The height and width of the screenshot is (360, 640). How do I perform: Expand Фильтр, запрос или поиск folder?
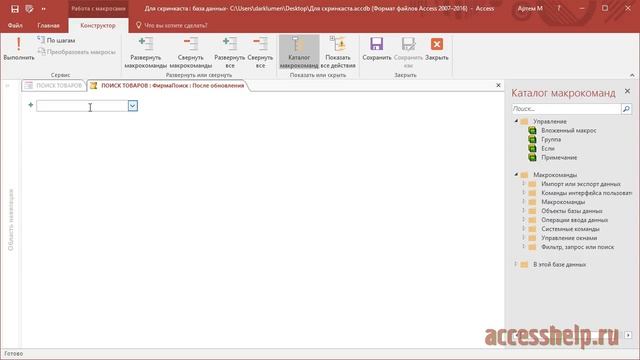click(x=524, y=247)
